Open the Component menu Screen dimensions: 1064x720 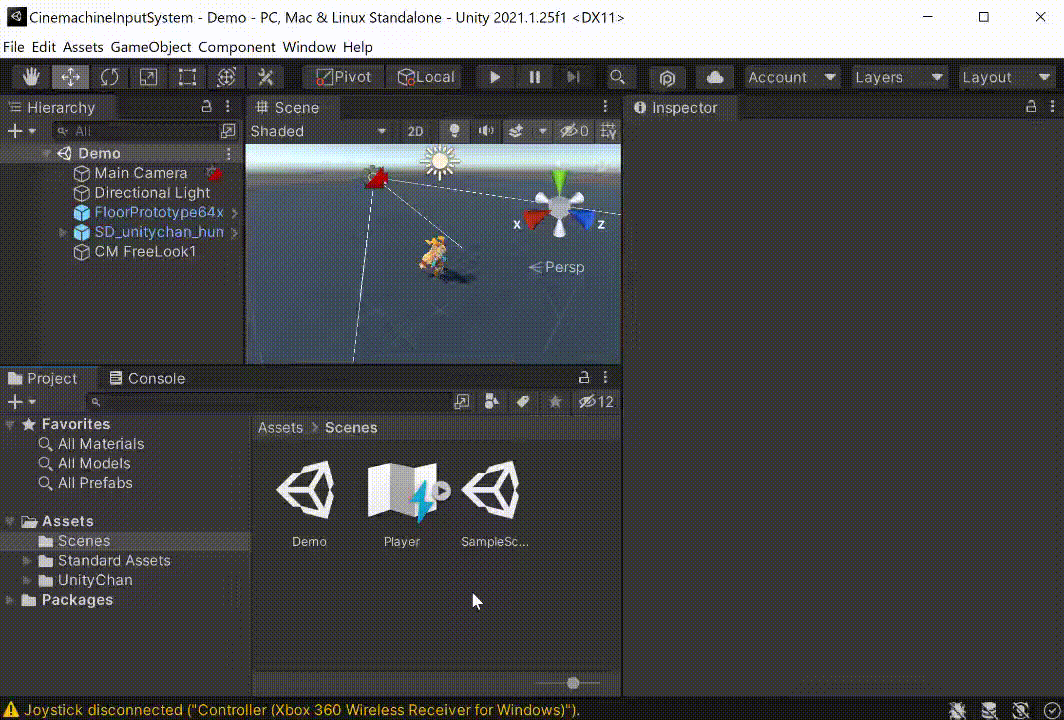click(237, 47)
